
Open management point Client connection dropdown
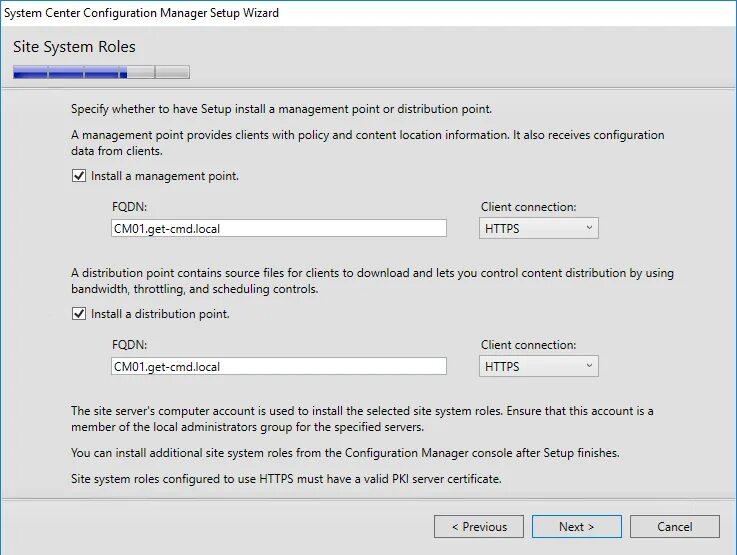(x=539, y=228)
